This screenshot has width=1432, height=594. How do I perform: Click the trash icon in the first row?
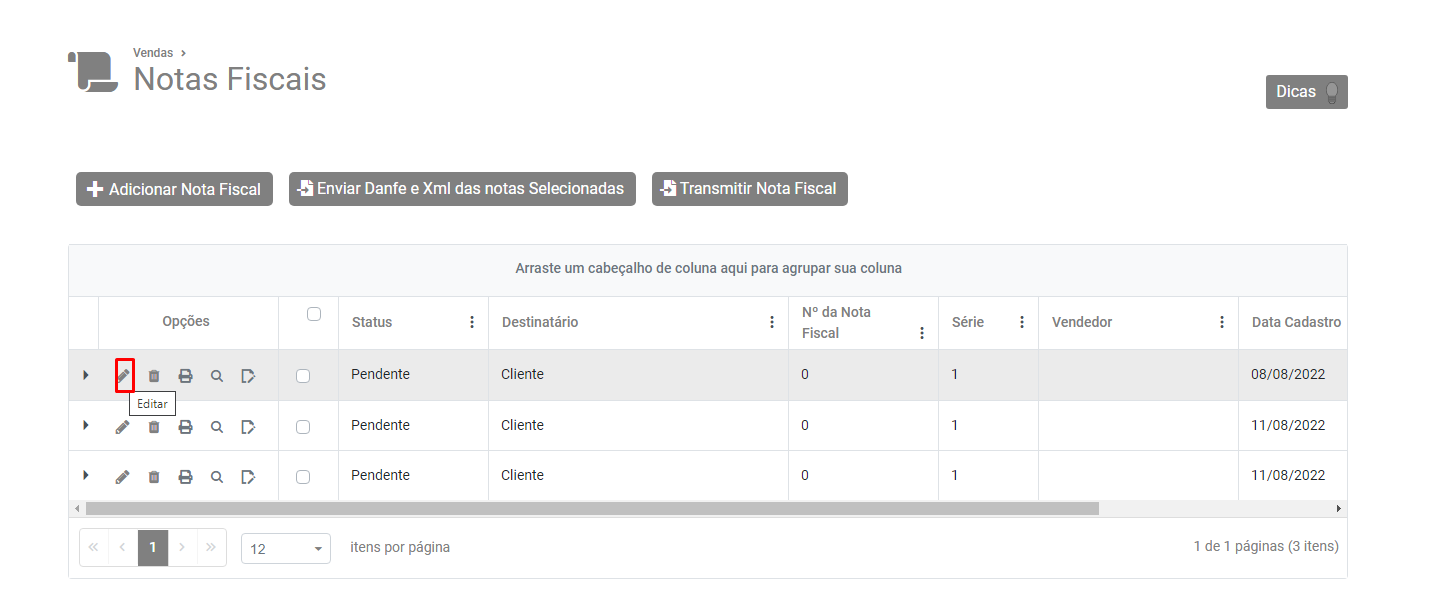click(154, 376)
